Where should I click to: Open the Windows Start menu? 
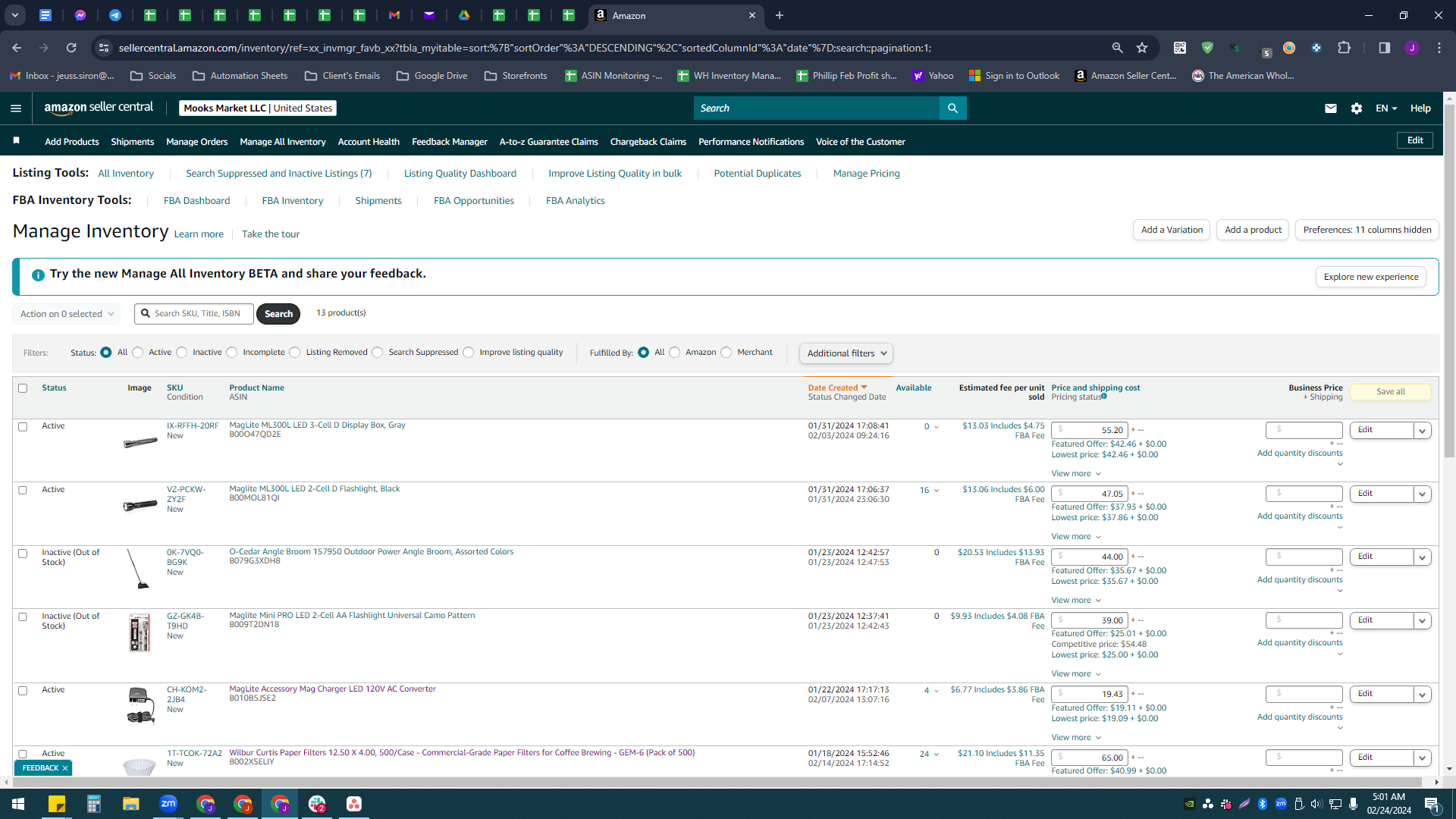pyautogui.click(x=18, y=804)
